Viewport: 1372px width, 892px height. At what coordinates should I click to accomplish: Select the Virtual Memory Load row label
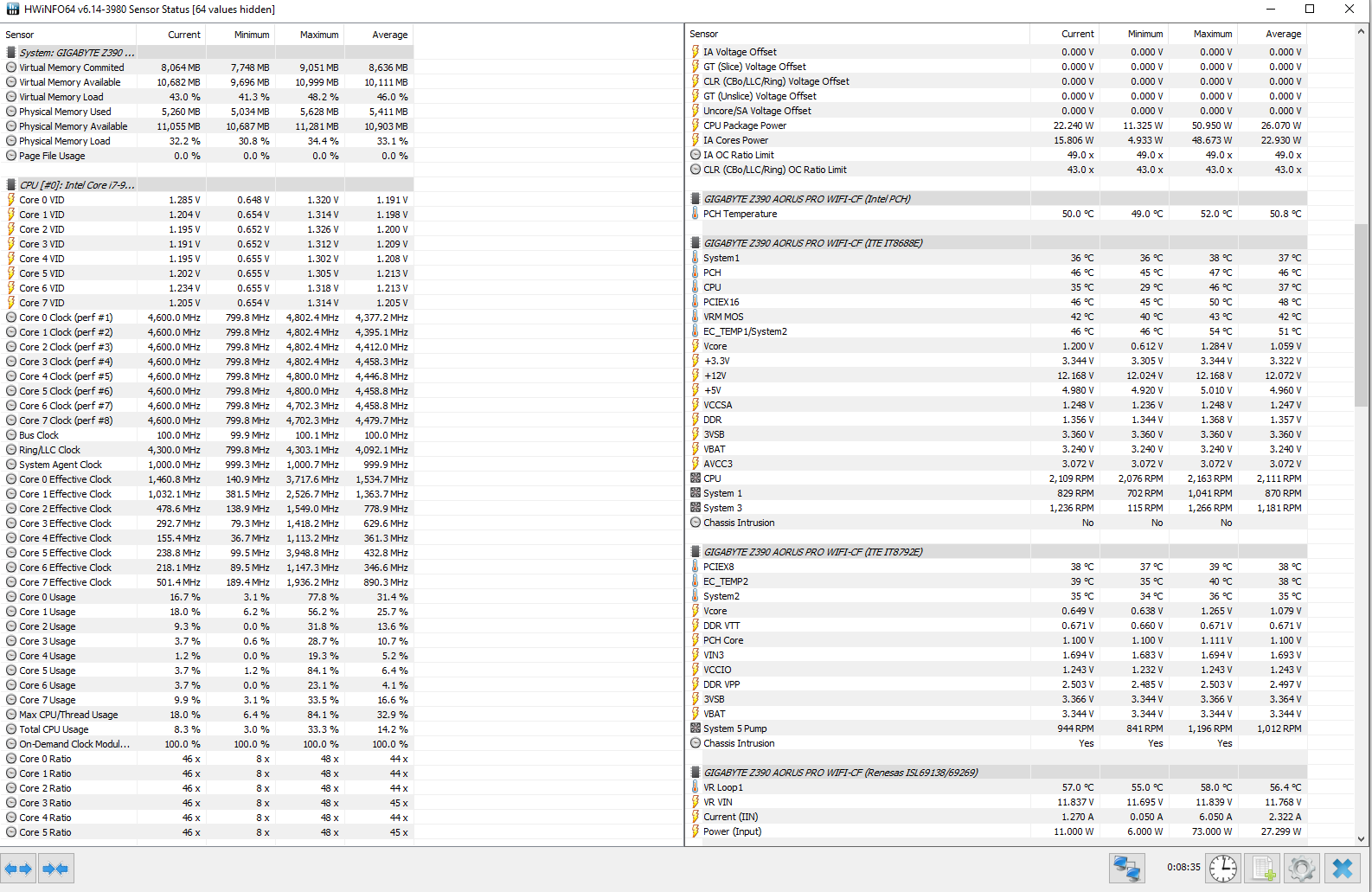coord(61,97)
